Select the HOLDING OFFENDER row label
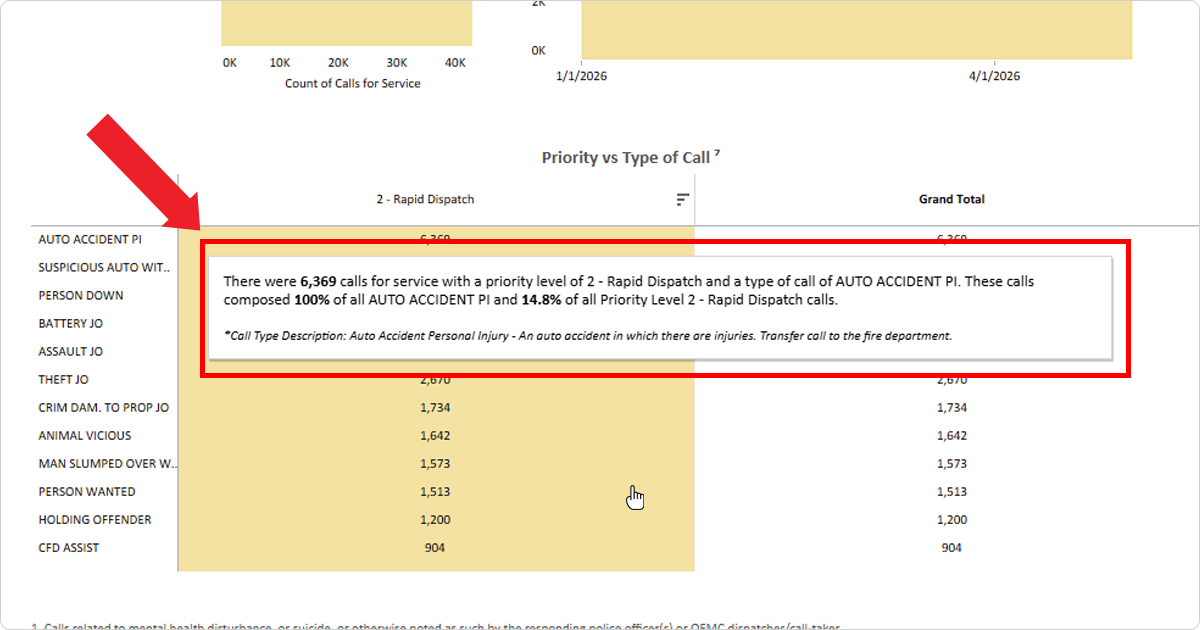This screenshot has width=1200, height=630. tap(95, 520)
